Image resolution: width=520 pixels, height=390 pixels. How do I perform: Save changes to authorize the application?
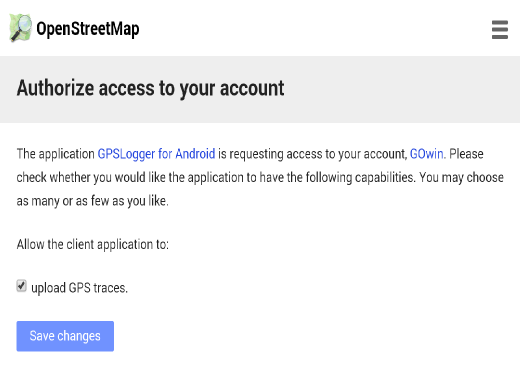[x=65, y=336]
